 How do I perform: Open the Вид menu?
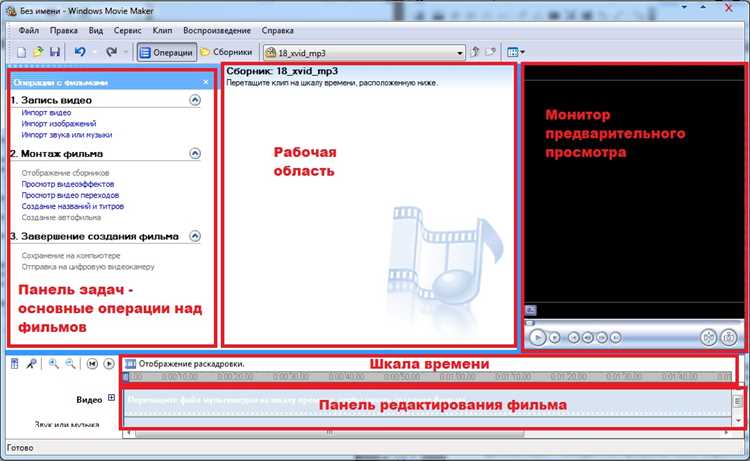[96, 30]
